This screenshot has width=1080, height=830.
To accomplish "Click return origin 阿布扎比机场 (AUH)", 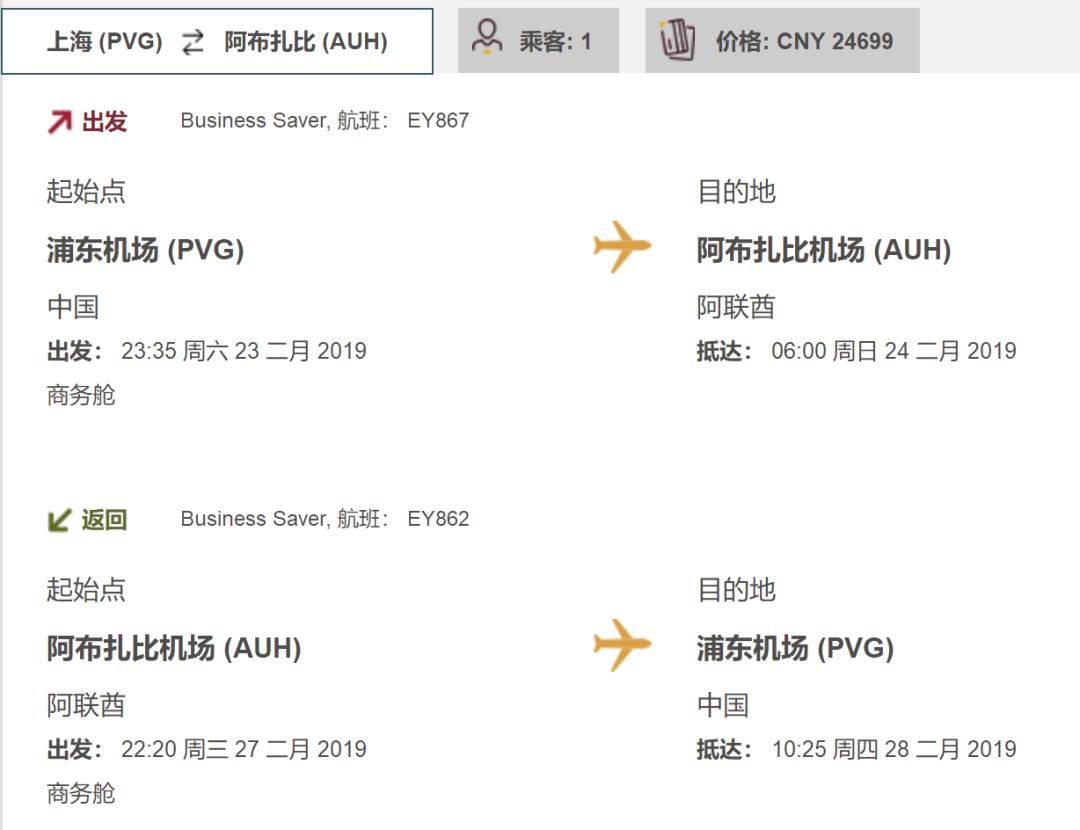I will (x=174, y=648).
